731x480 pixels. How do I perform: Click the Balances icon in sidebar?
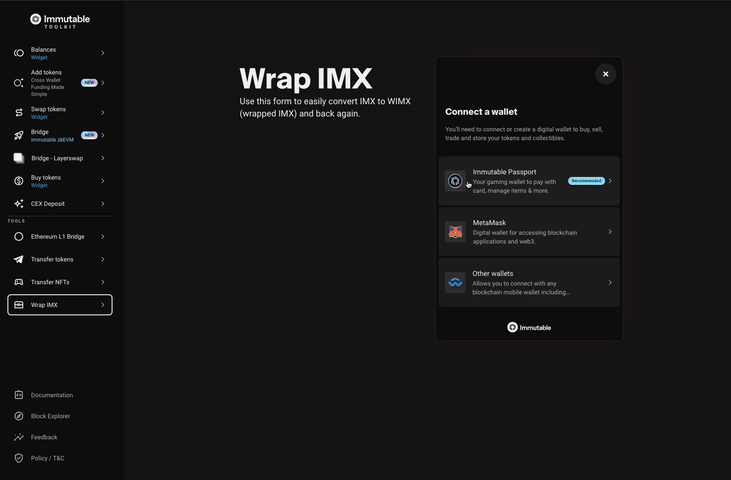point(19,53)
